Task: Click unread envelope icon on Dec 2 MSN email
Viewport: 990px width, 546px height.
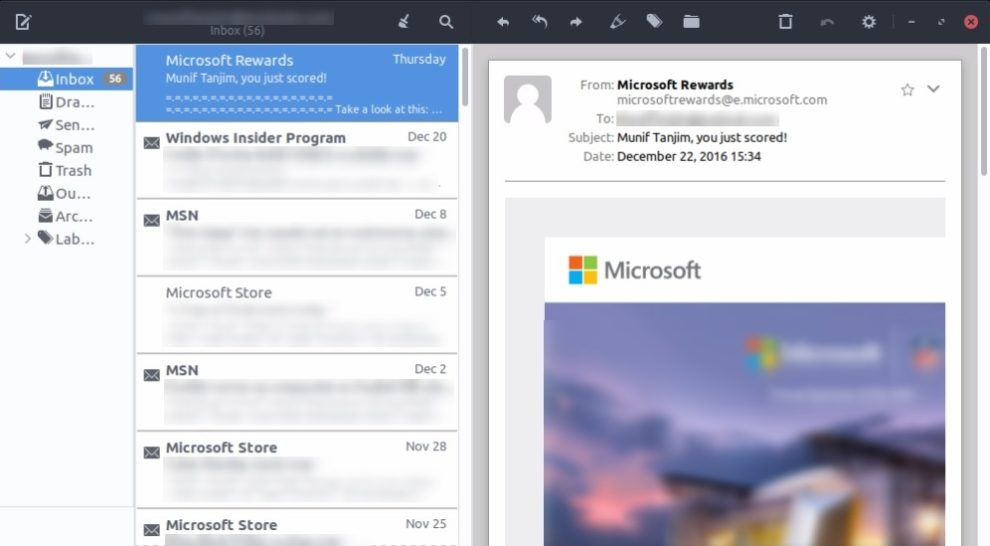Action: [x=152, y=375]
